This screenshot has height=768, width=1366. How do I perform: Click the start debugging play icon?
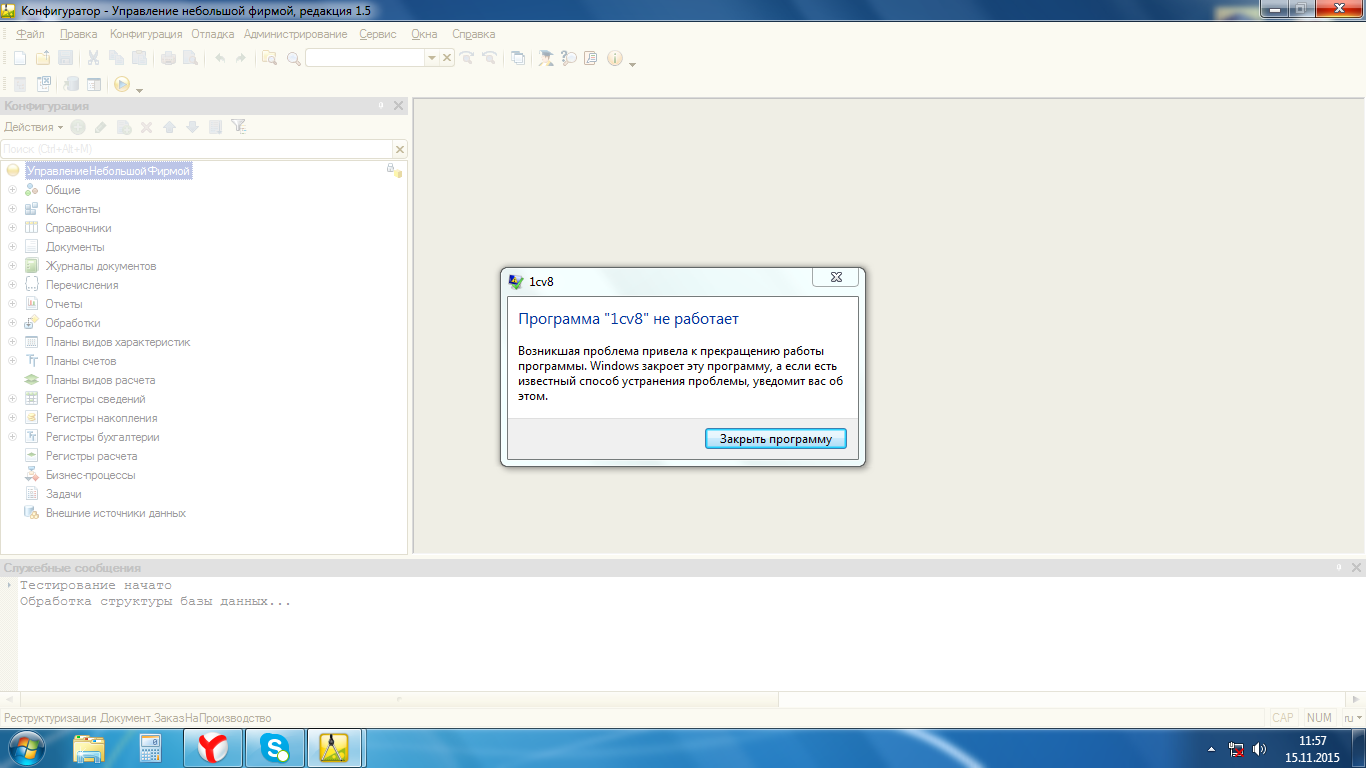pyautogui.click(x=121, y=85)
